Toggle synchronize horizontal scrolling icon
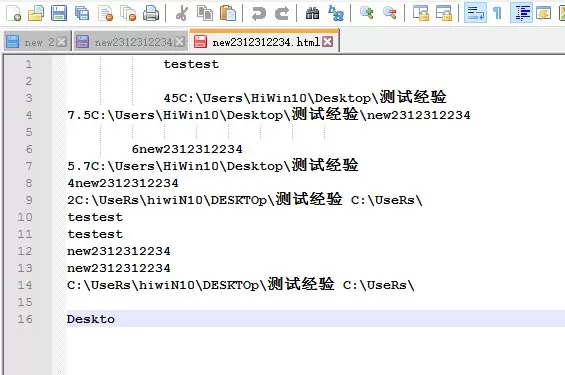The image size is (565, 375). click(444, 13)
